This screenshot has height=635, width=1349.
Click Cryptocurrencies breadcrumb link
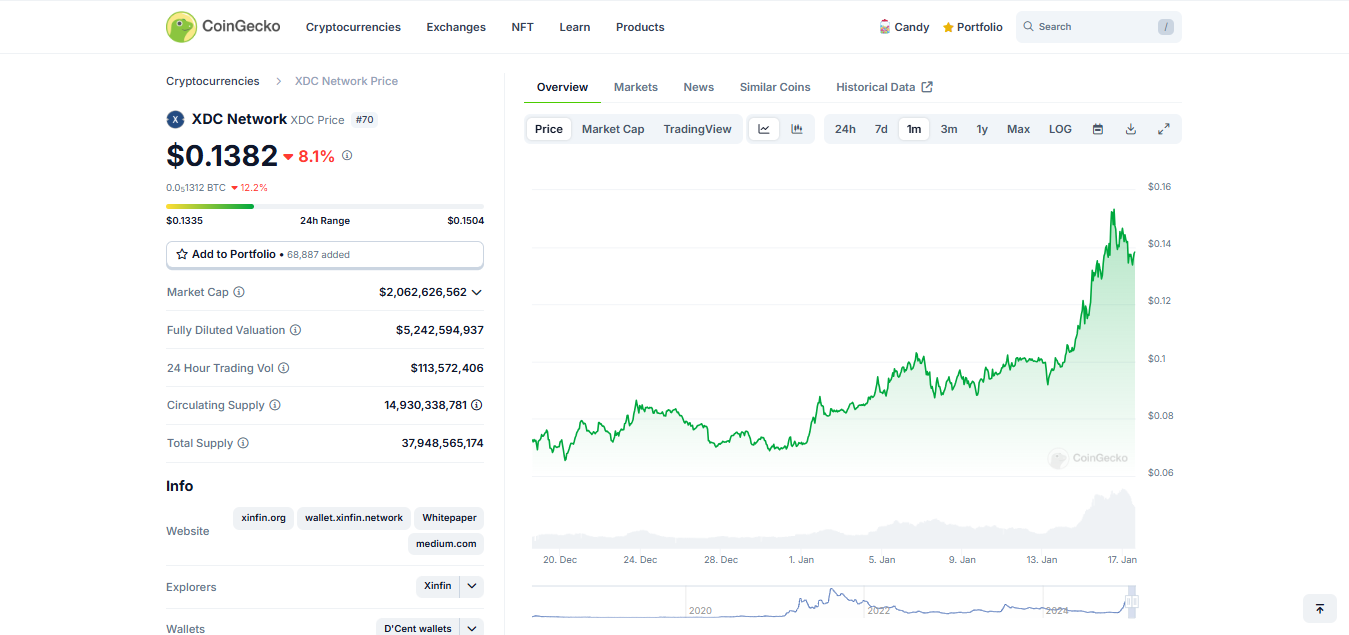coord(213,81)
